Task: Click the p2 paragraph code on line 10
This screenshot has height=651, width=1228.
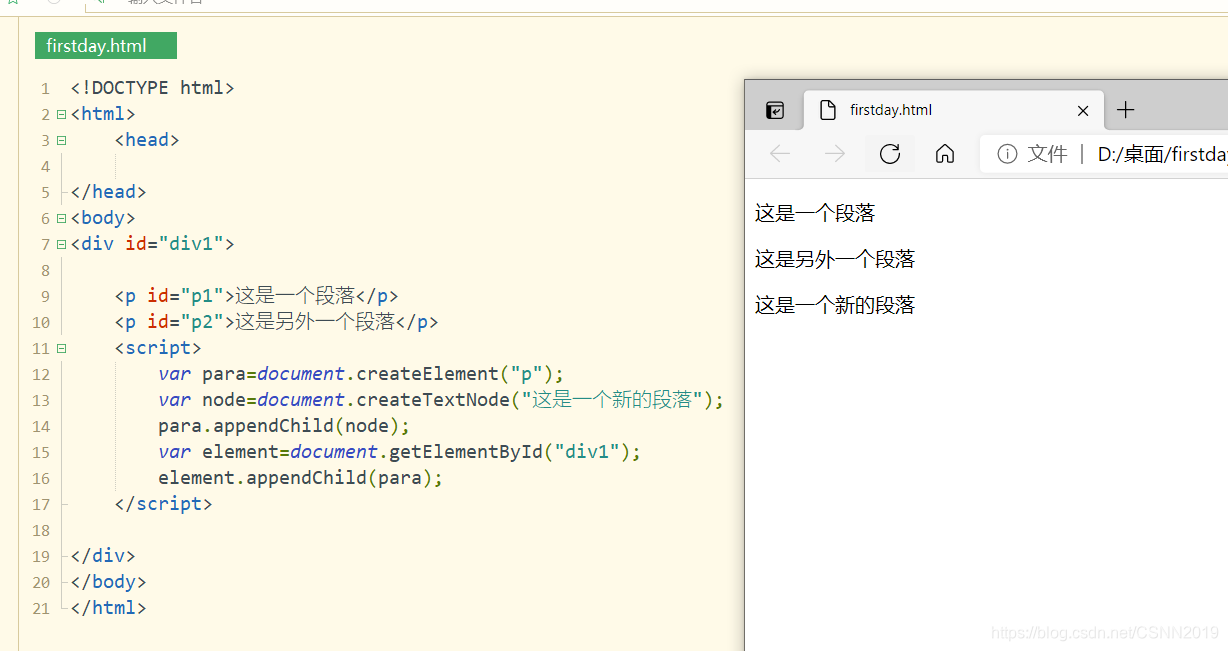Action: [276, 322]
